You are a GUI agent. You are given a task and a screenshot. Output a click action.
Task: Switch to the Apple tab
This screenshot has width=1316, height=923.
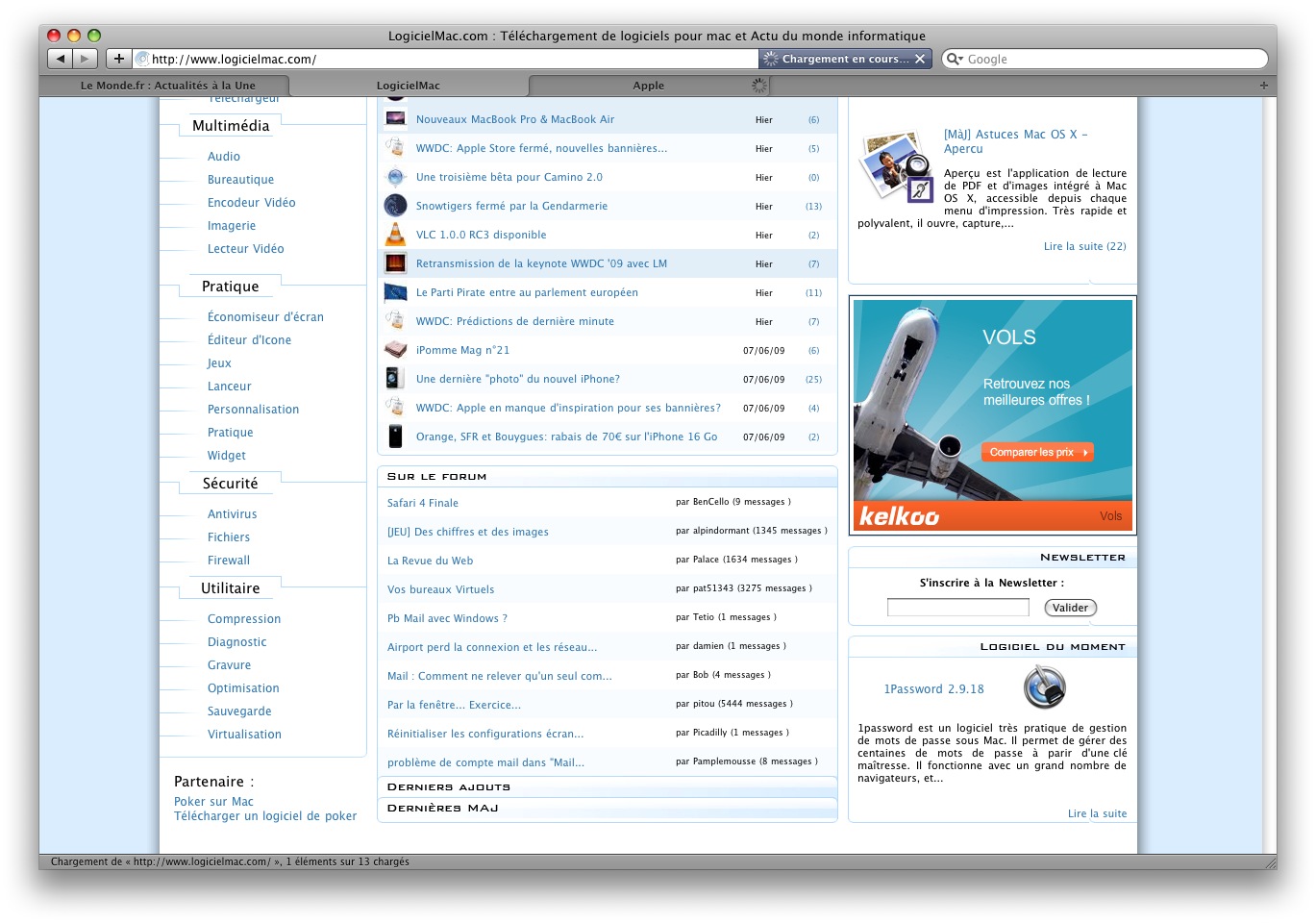click(649, 86)
